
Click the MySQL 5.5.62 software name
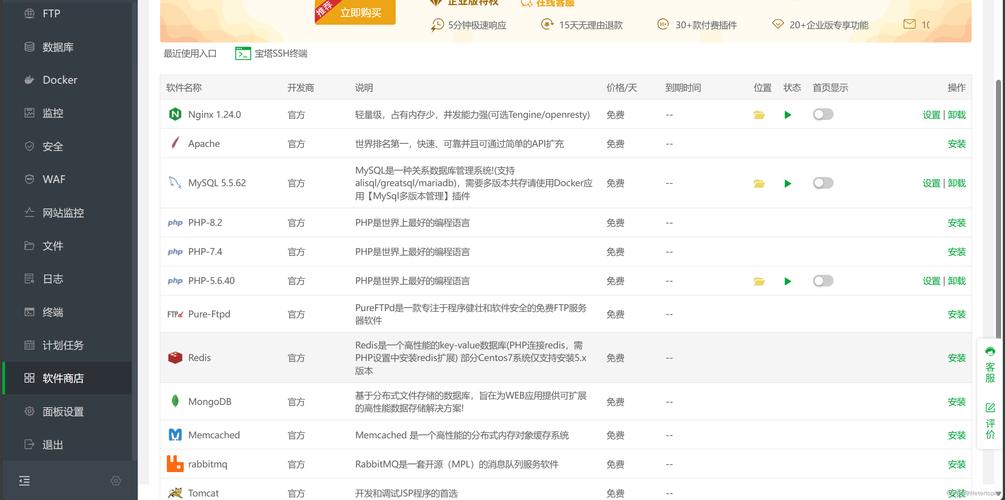pos(217,183)
